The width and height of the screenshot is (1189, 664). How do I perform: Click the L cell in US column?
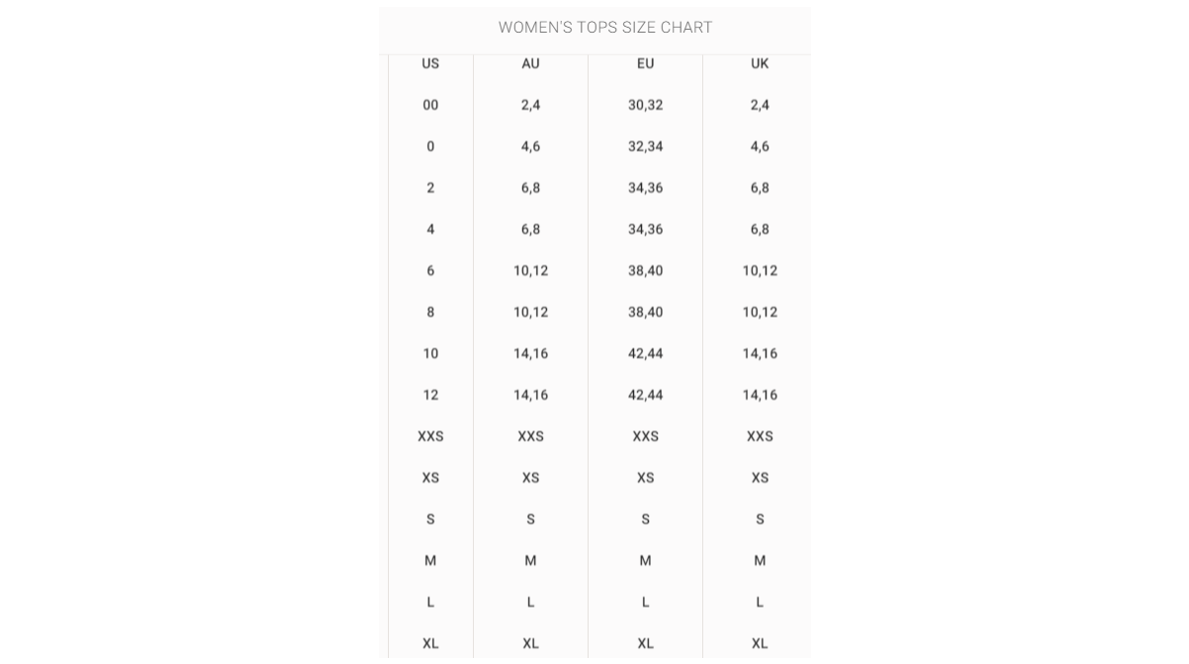pyautogui.click(x=430, y=602)
